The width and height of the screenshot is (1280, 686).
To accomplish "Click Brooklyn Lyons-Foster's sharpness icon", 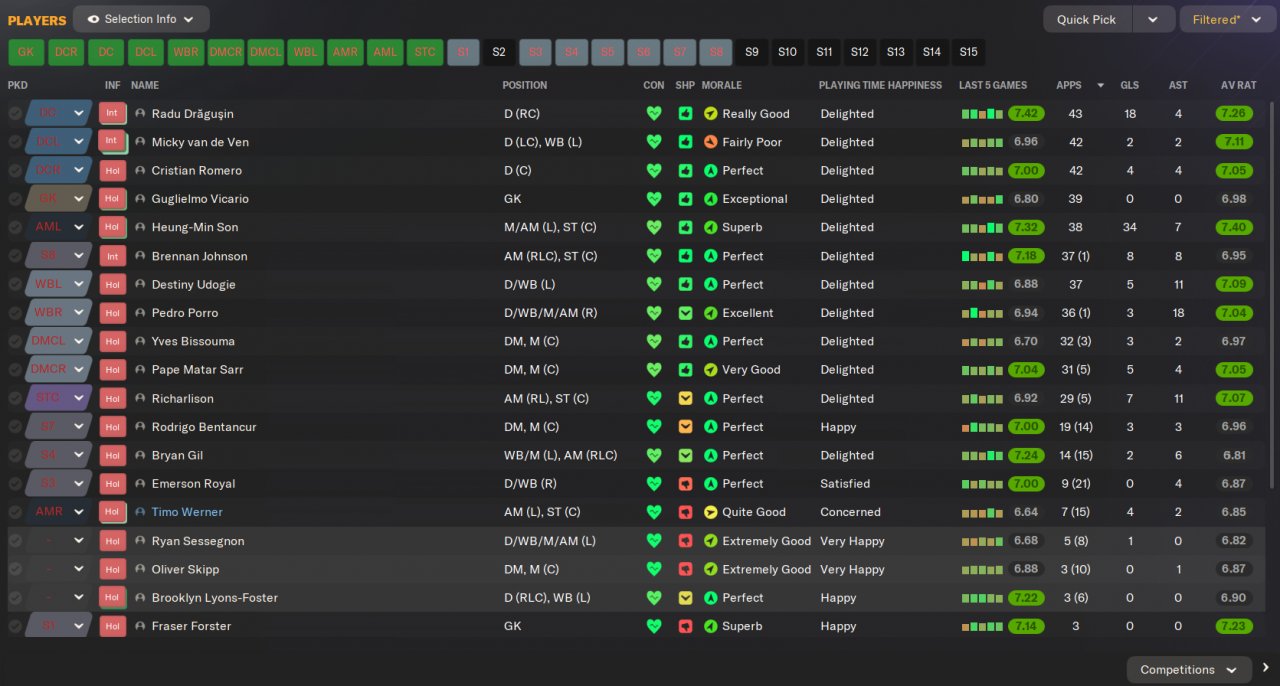I will point(685,598).
